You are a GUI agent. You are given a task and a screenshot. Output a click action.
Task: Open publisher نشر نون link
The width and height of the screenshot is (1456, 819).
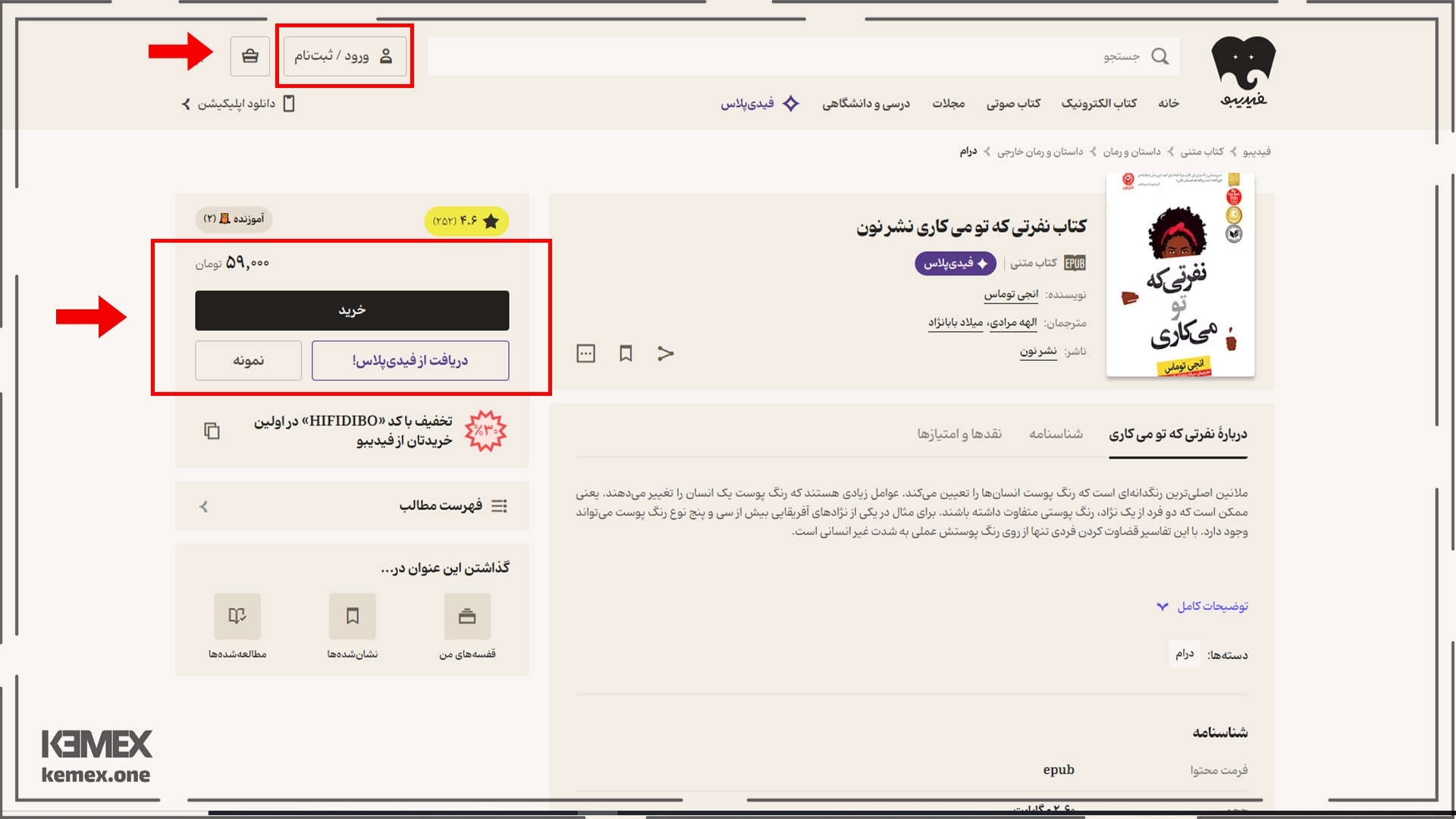1038,351
